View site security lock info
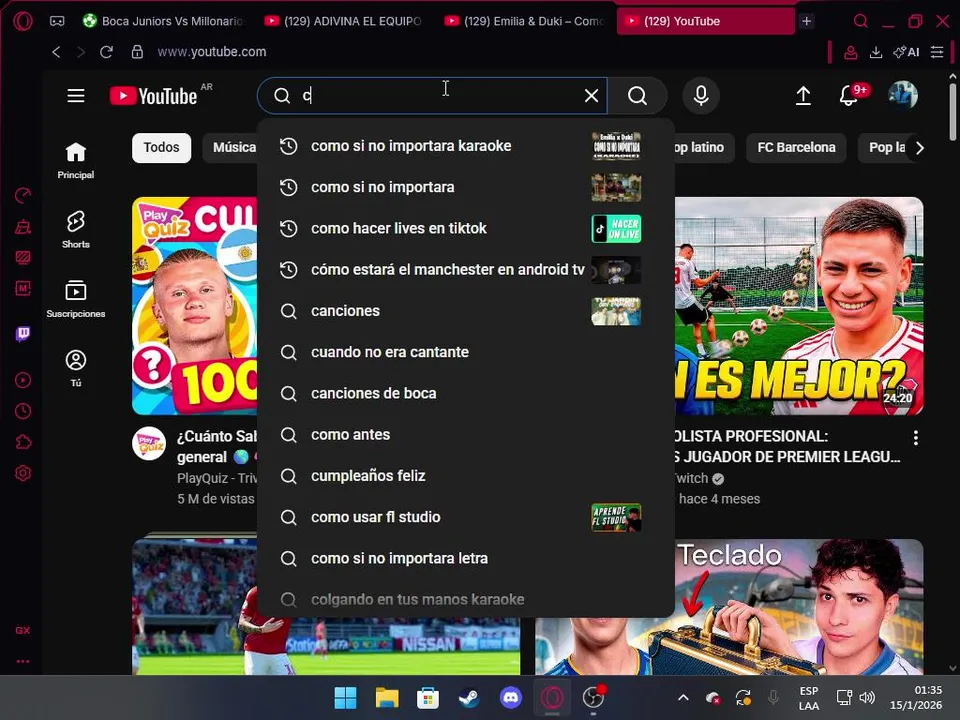The width and height of the screenshot is (960, 720). click(x=137, y=52)
